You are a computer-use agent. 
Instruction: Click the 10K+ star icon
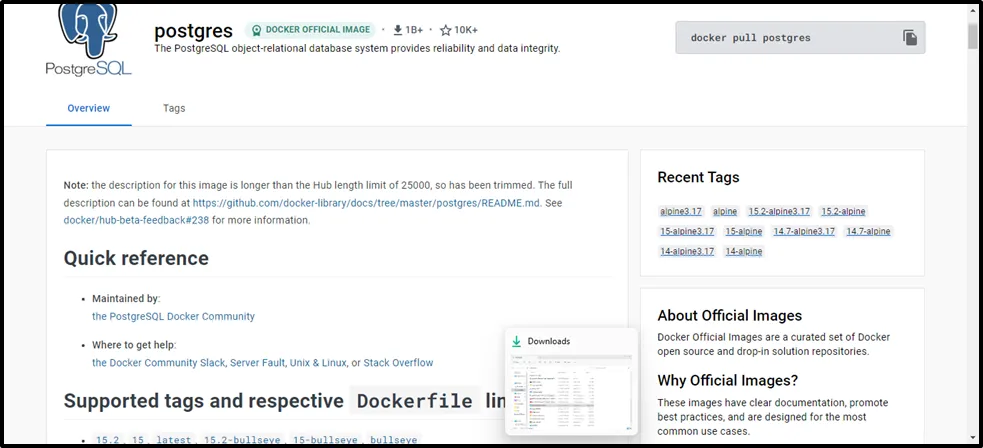445,30
